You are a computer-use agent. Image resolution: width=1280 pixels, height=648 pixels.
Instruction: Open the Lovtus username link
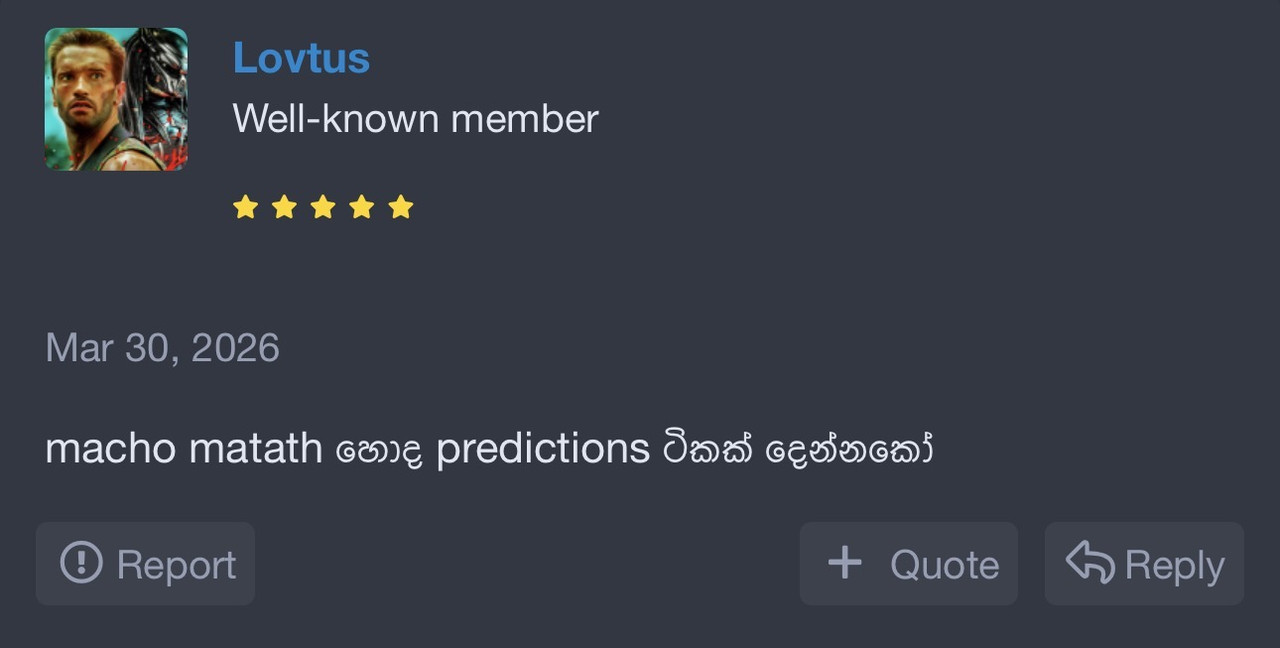(x=301, y=58)
